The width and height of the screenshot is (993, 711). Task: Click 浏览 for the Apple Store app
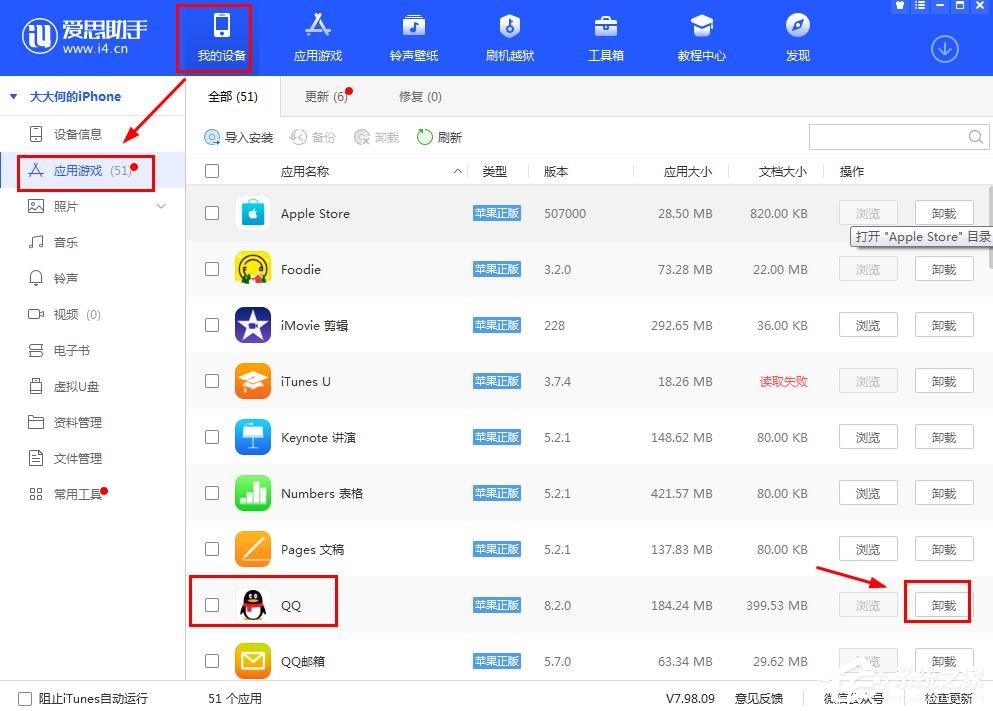(867, 213)
